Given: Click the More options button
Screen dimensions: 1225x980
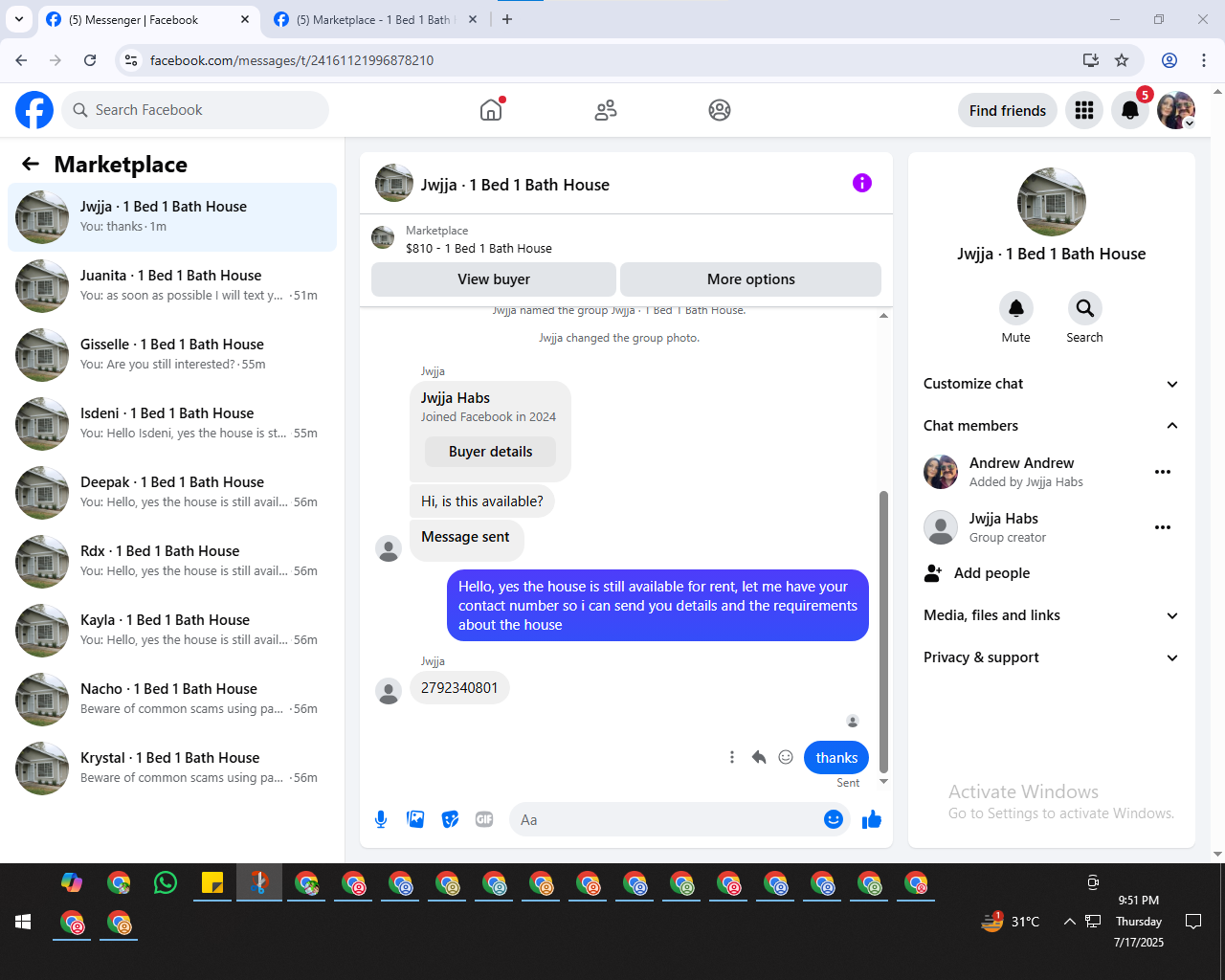Looking at the screenshot, I should 751,279.
